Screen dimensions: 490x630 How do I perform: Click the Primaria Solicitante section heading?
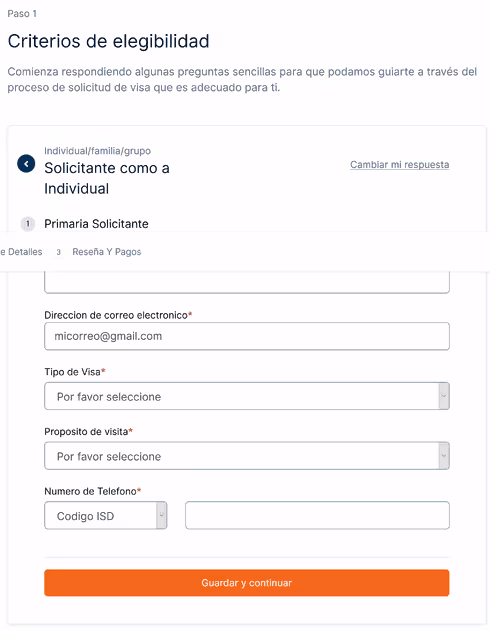(96, 224)
